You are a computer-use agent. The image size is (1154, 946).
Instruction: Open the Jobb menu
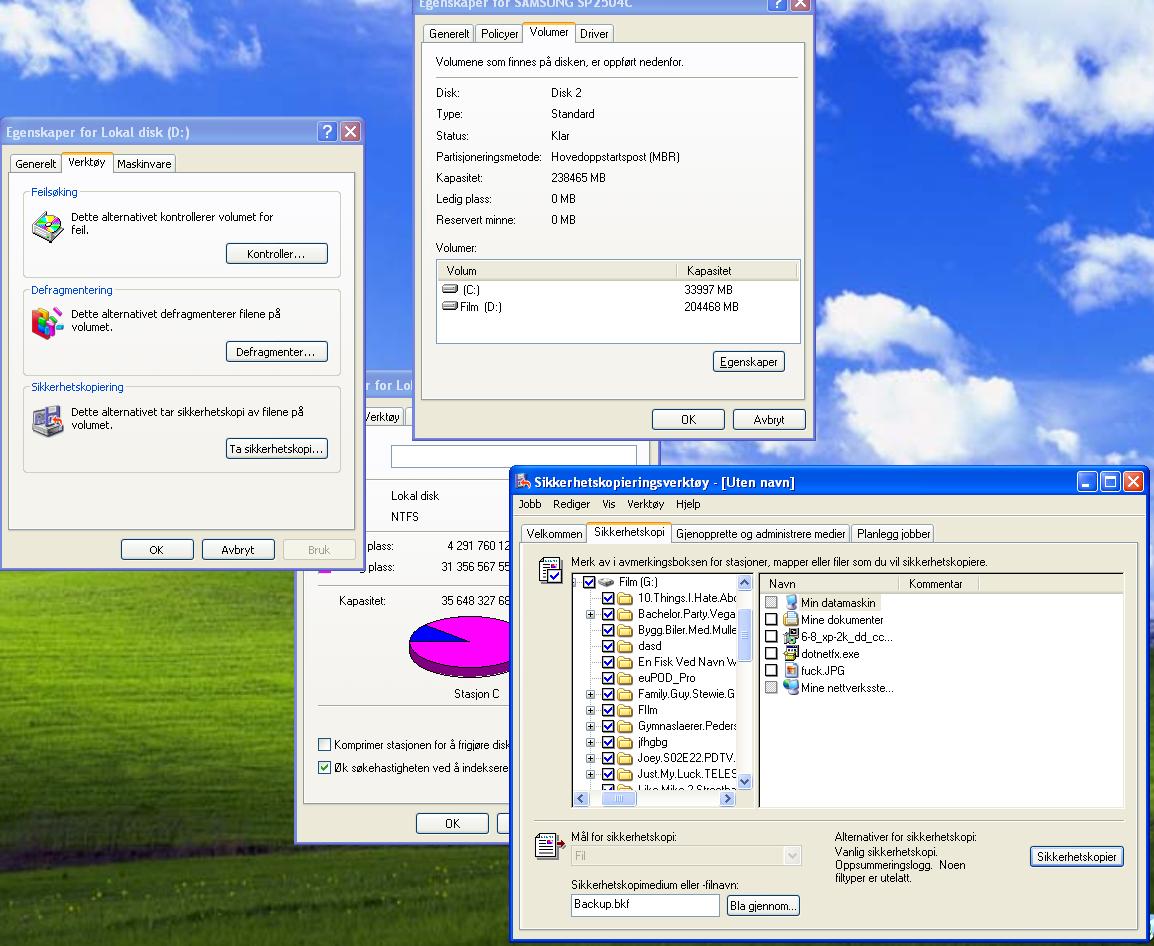(x=530, y=504)
